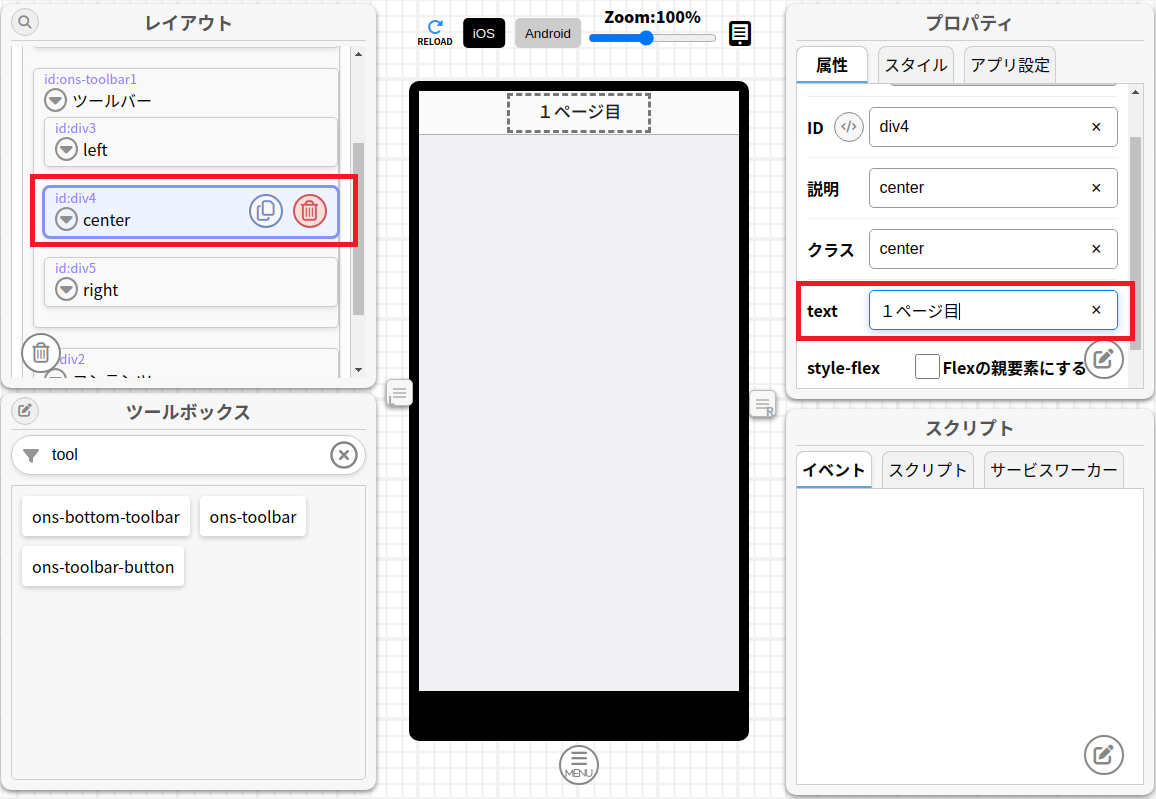Adjust the Zoom slider
Image resolution: width=1156 pixels, height=799 pixels.
click(x=646, y=38)
